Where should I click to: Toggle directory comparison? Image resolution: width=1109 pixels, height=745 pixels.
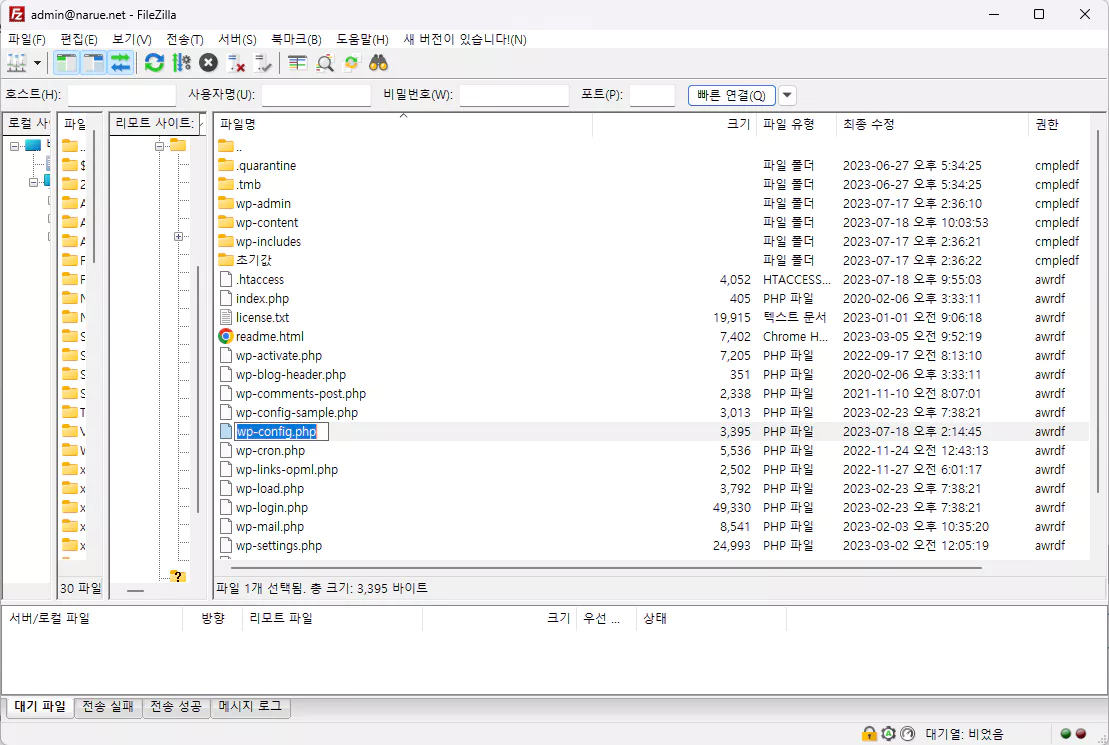325,63
